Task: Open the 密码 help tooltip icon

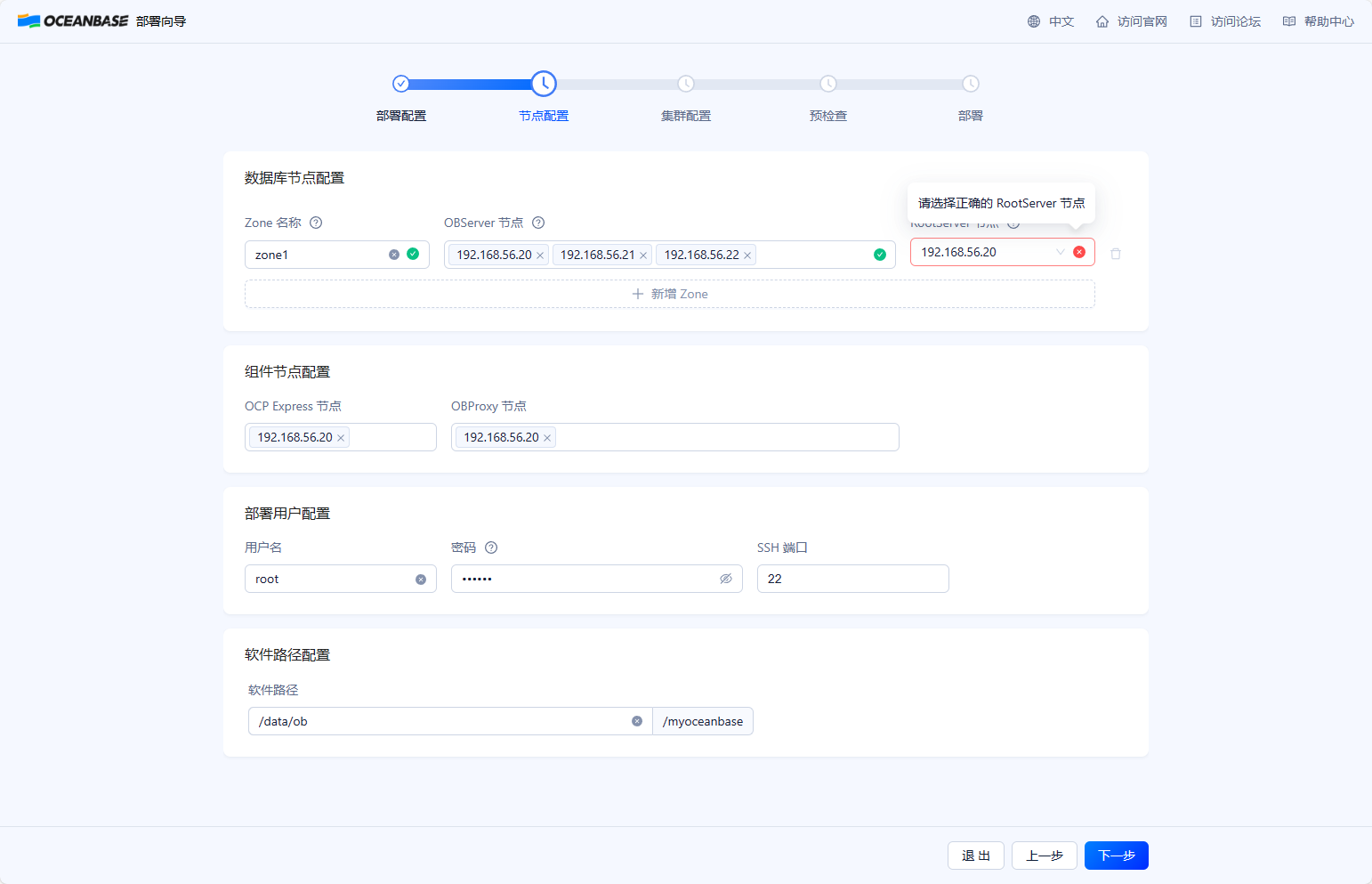Action: tap(491, 547)
